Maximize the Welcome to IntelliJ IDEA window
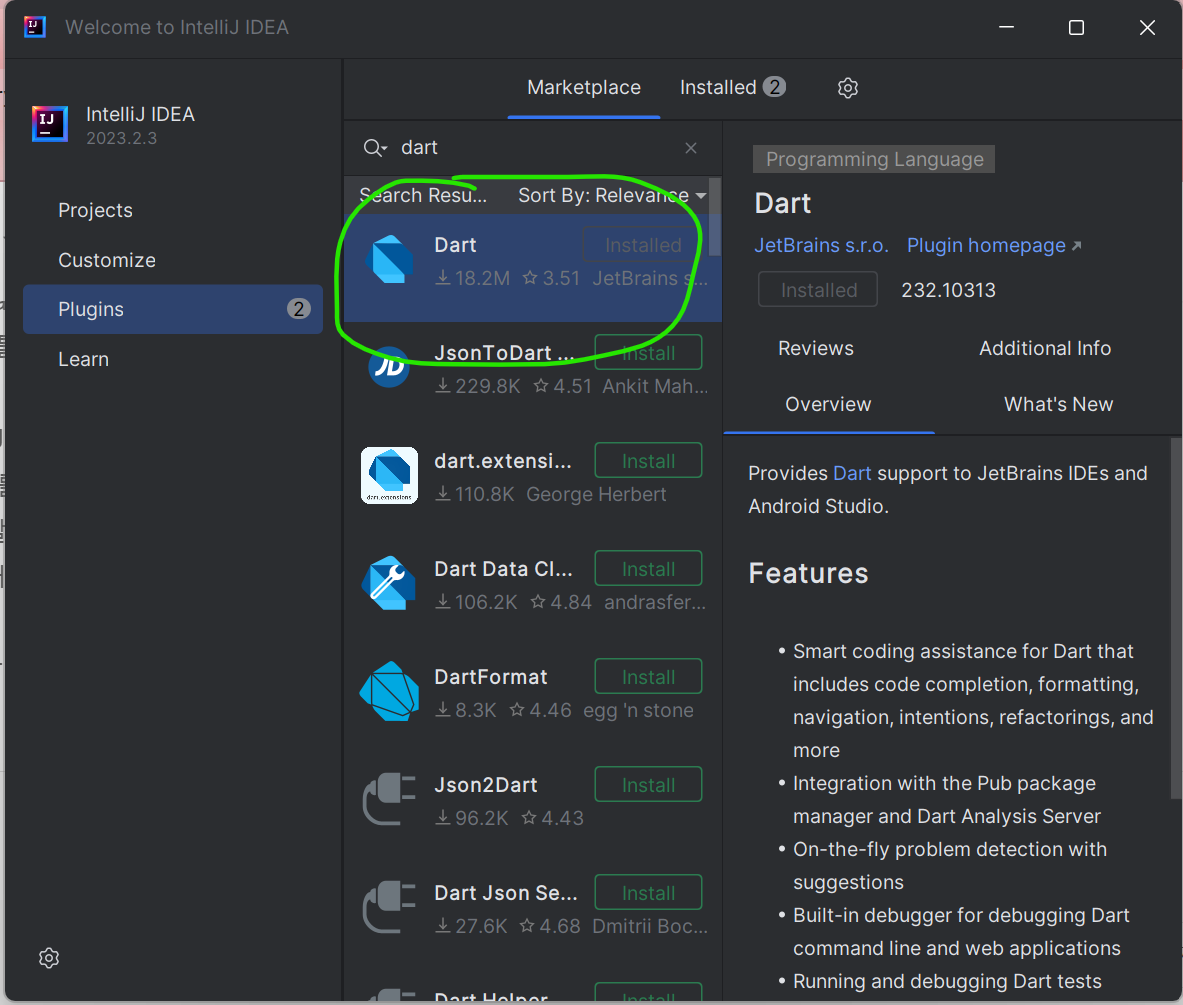Image resolution: width=1183 pixels, height=1005 pixels. click(x=1076, y=28)
